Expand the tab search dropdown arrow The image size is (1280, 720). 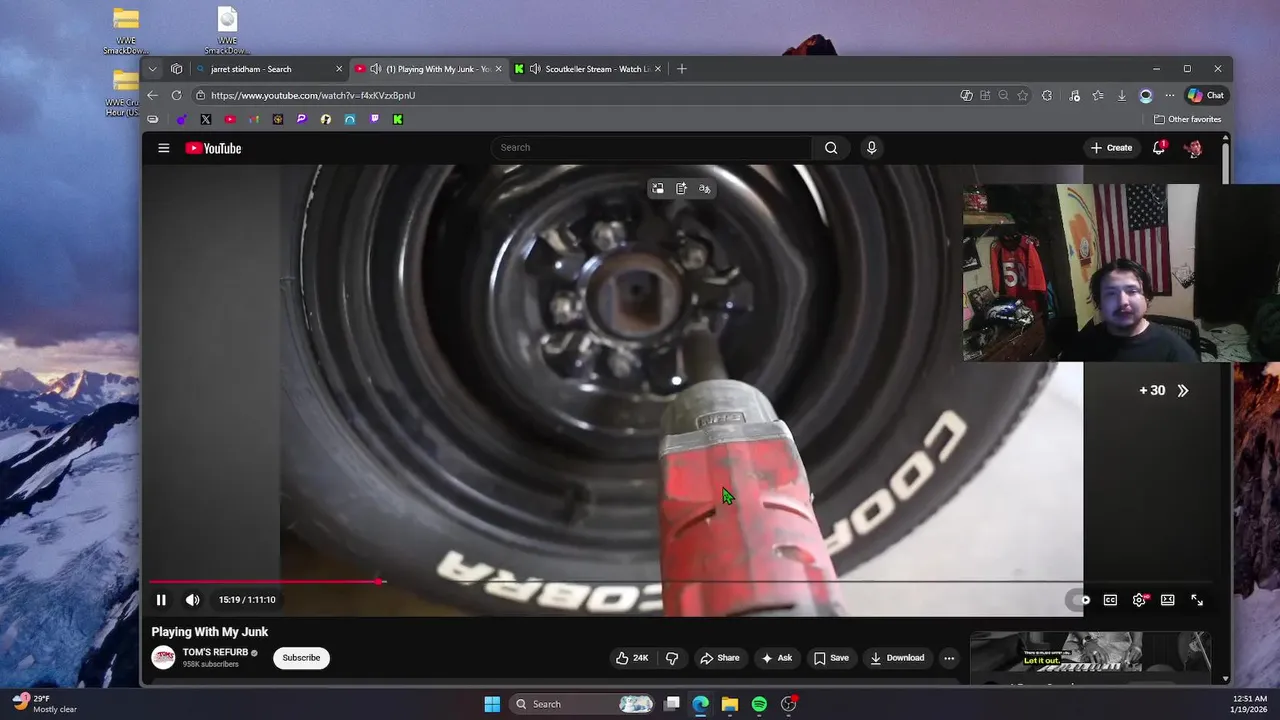click(x=152, y=69)
